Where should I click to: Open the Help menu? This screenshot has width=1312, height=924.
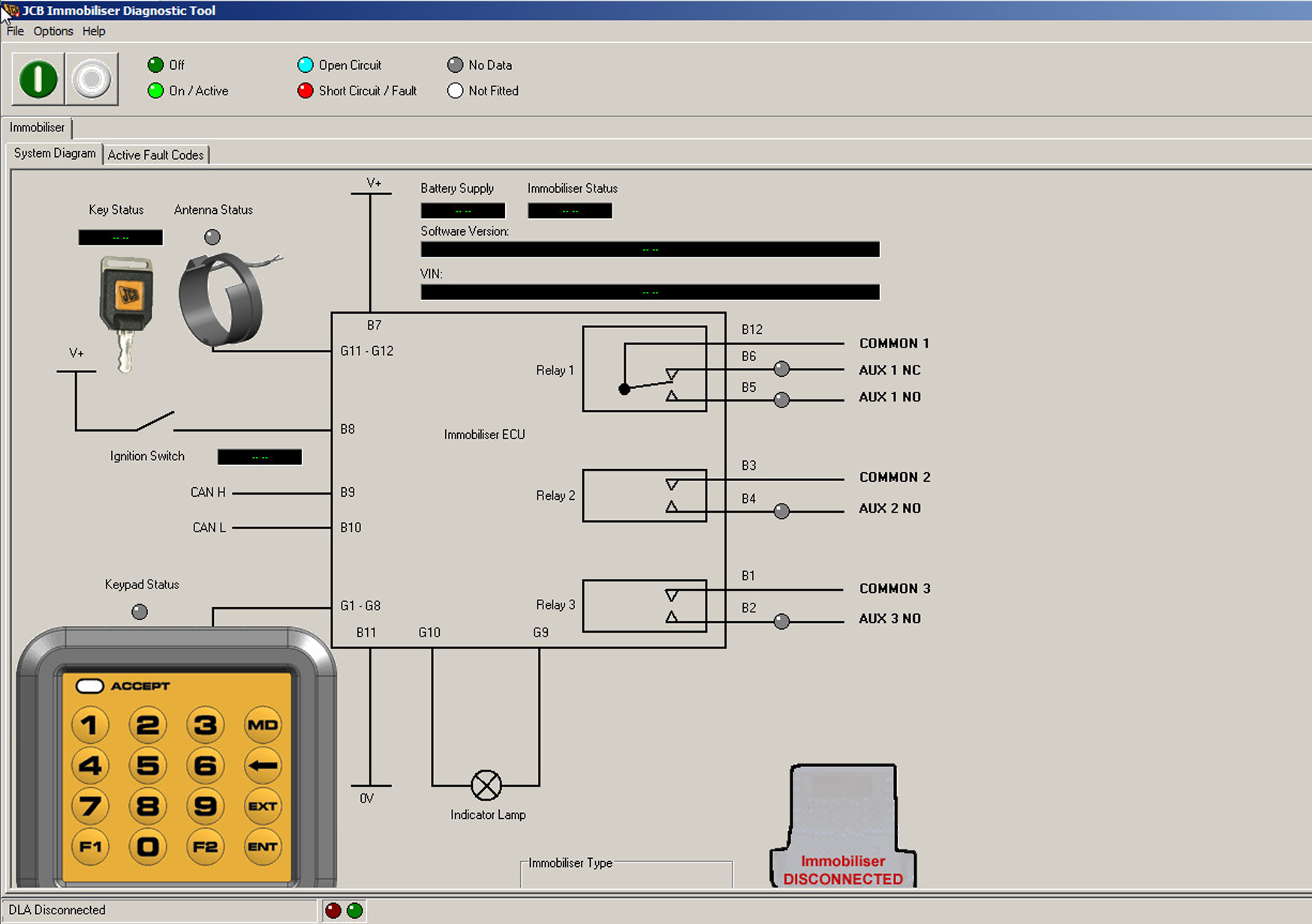pos(94,31)
